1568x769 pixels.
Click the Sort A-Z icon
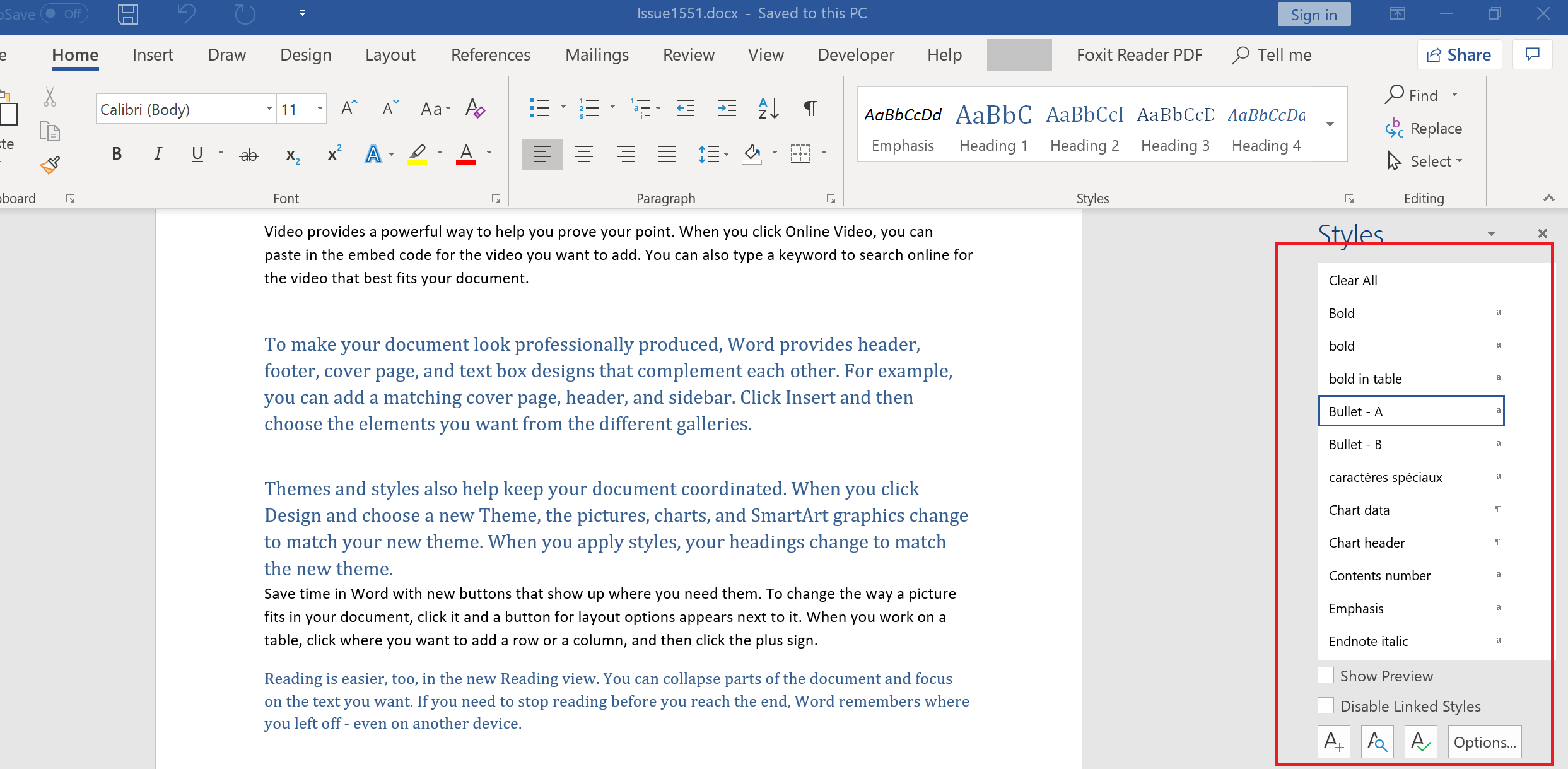click(768, 109)
